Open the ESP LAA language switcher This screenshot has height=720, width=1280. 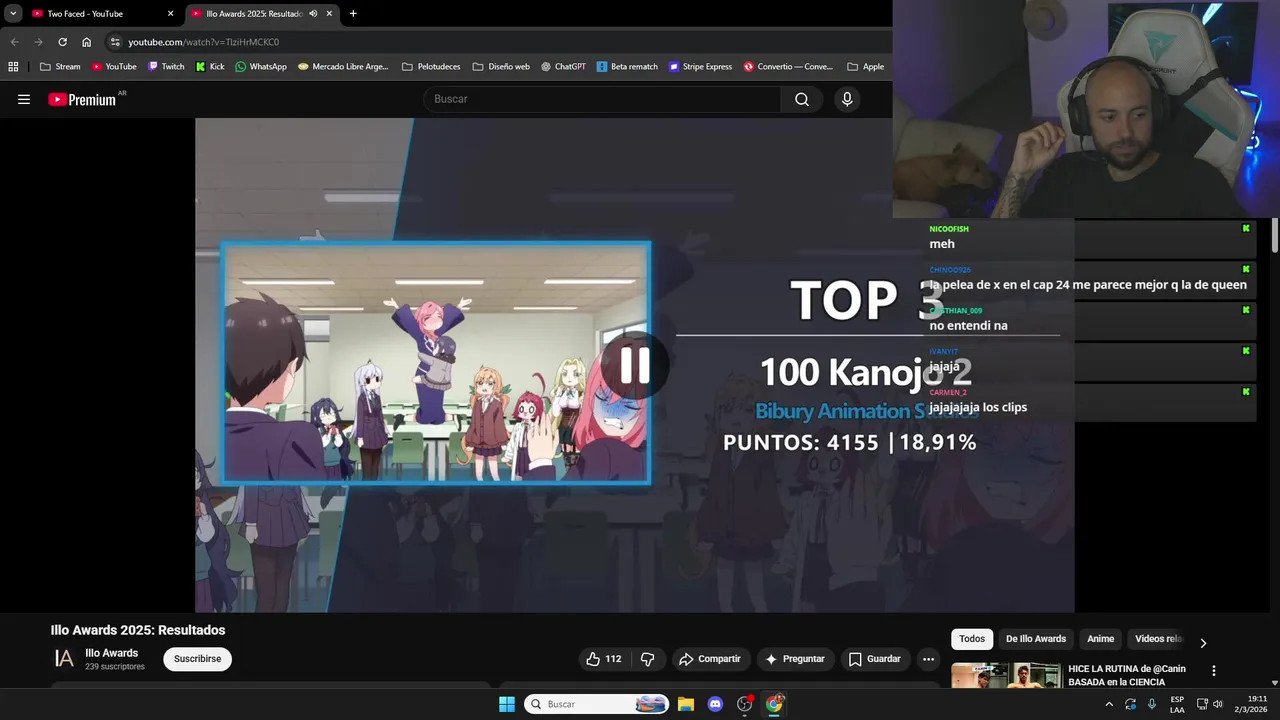pyautogui.click(x=1177, y=704)
